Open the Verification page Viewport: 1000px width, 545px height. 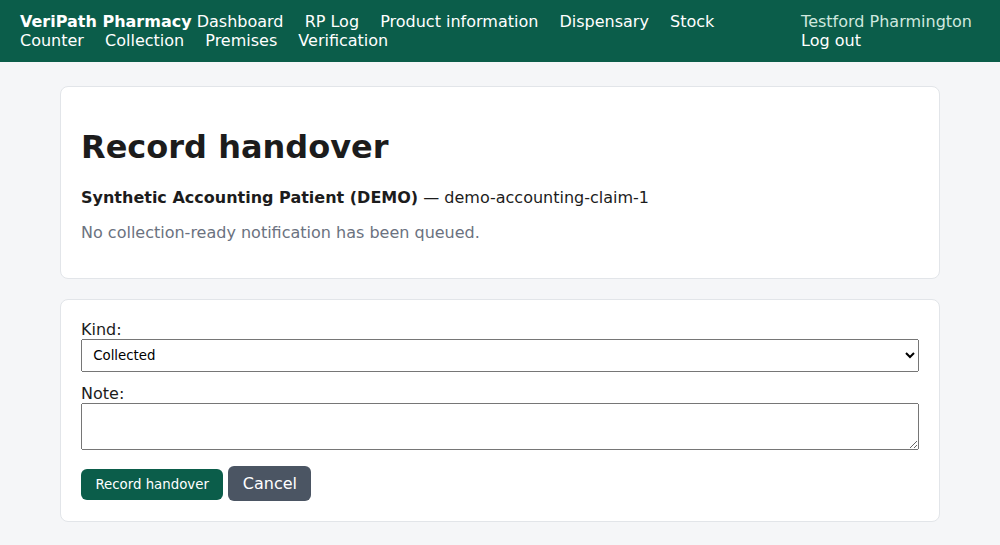[x=343, y=40]
